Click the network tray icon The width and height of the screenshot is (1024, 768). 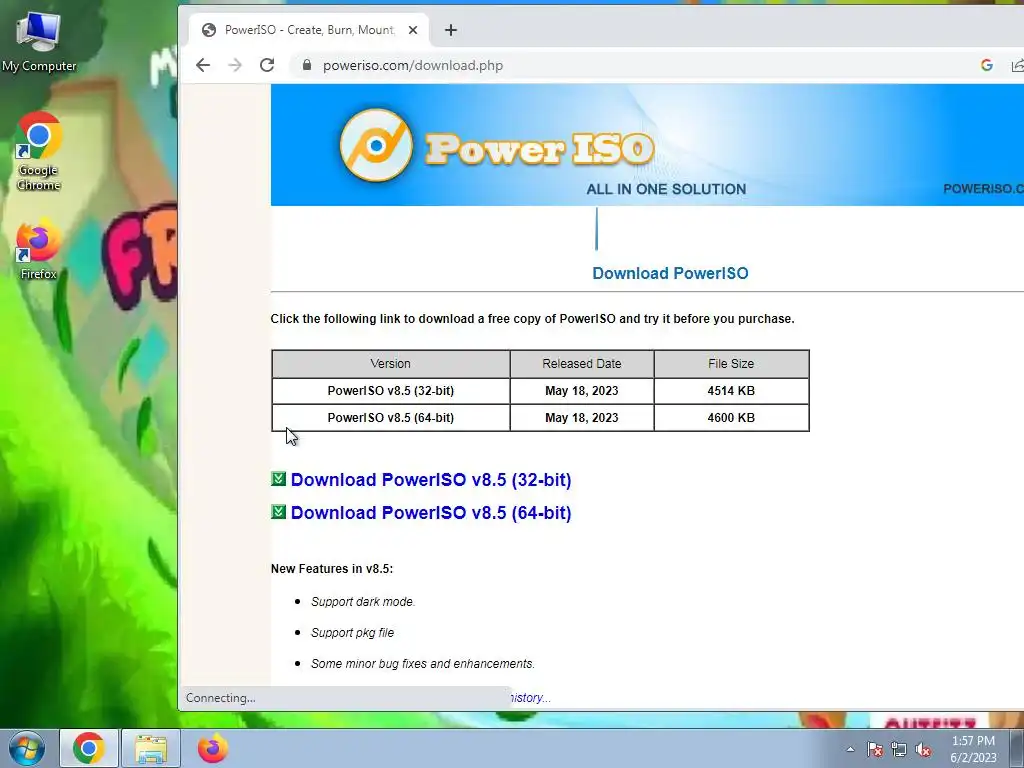(899, 749)
